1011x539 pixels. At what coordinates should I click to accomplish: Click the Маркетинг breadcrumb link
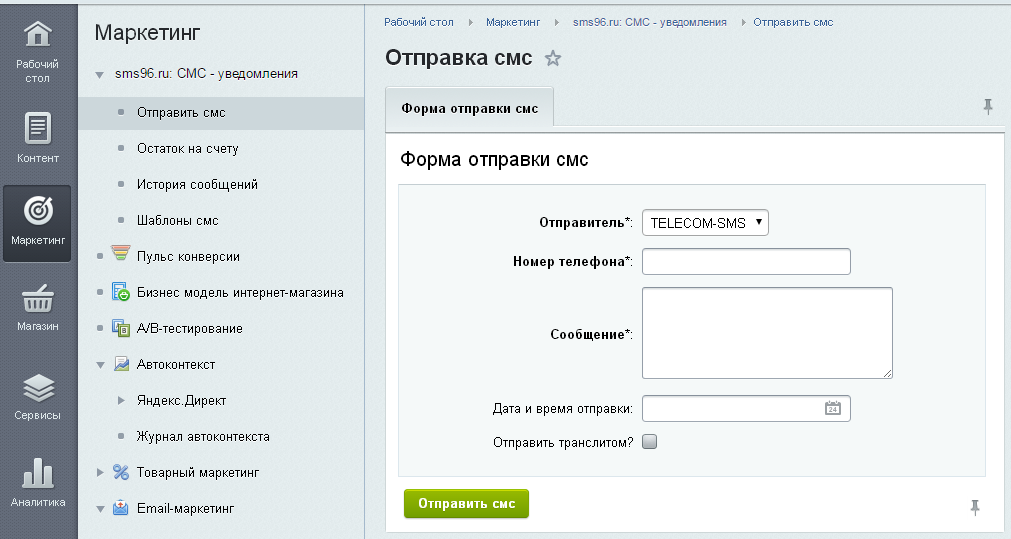pyautogui.click(x=516, y=22)
